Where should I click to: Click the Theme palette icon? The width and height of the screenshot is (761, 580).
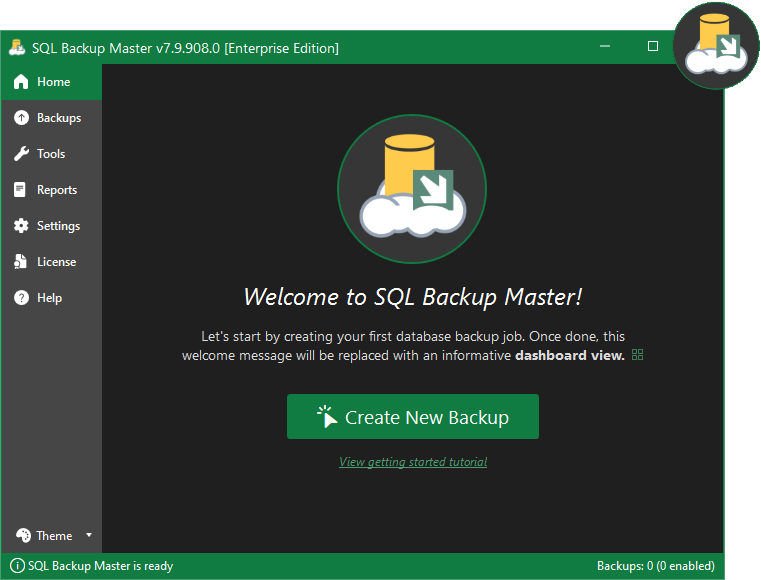(x=23, y=535)
